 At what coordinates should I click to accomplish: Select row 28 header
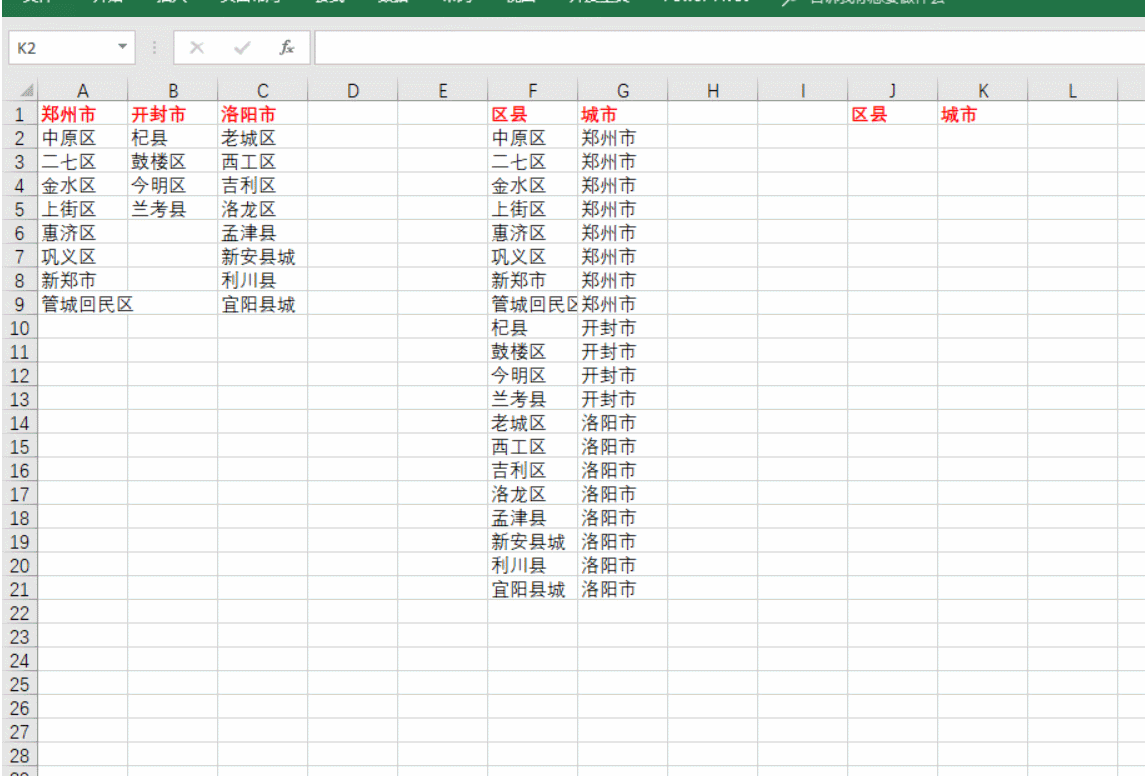pyautogui.click(x=20, y=756)
